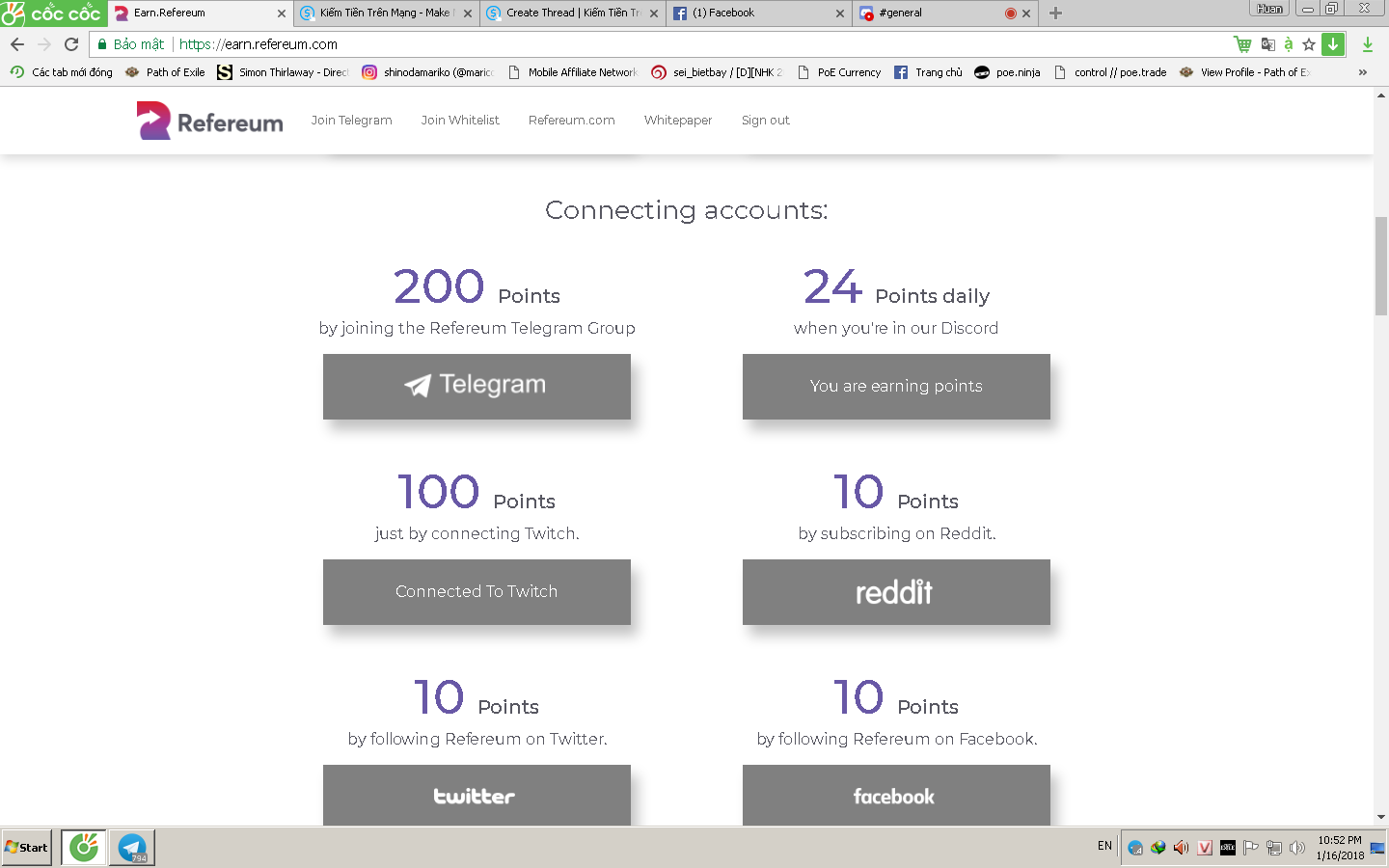This screenshot has width=1389, height=868.
Task: Reload the page with the refresh icon
Action: pos(71,44)
